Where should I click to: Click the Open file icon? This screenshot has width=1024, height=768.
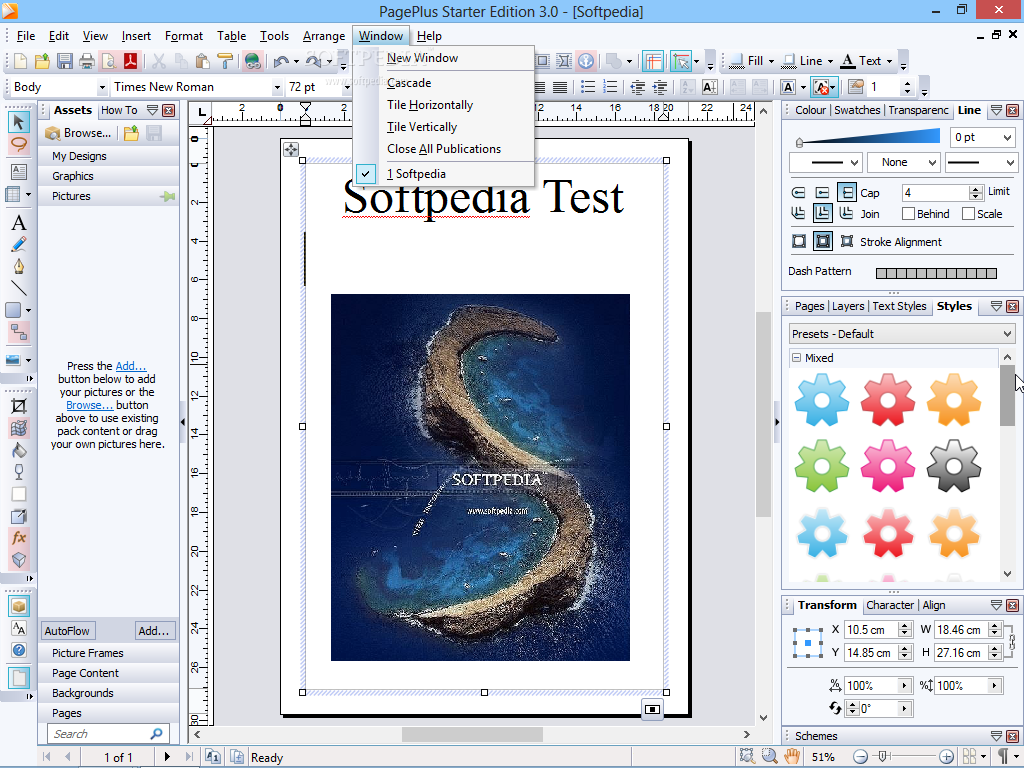click(42, 61)
